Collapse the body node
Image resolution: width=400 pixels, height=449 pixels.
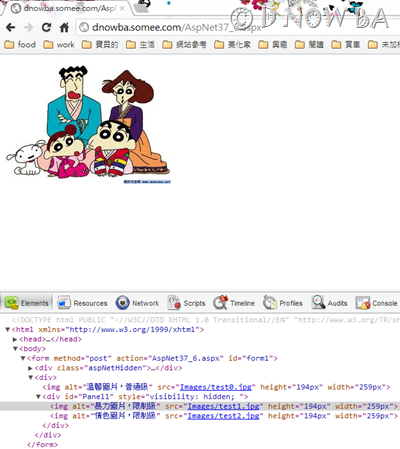click(x=15, y=349)
